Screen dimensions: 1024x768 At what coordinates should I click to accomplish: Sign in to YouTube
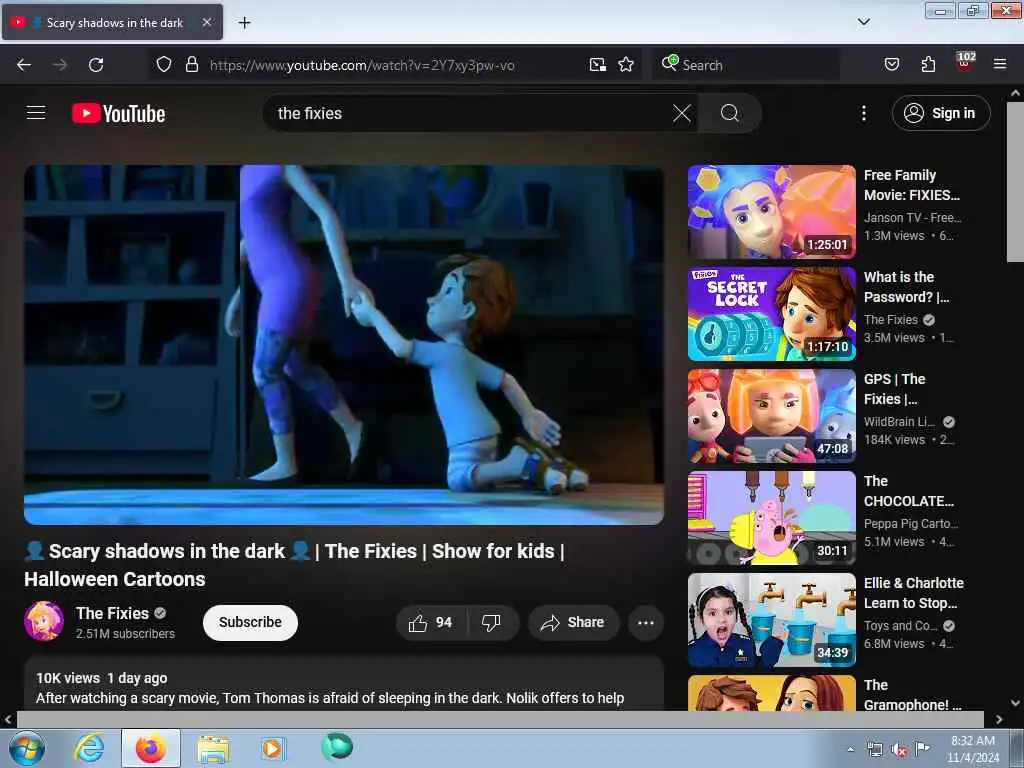click(x=940, y=114)
